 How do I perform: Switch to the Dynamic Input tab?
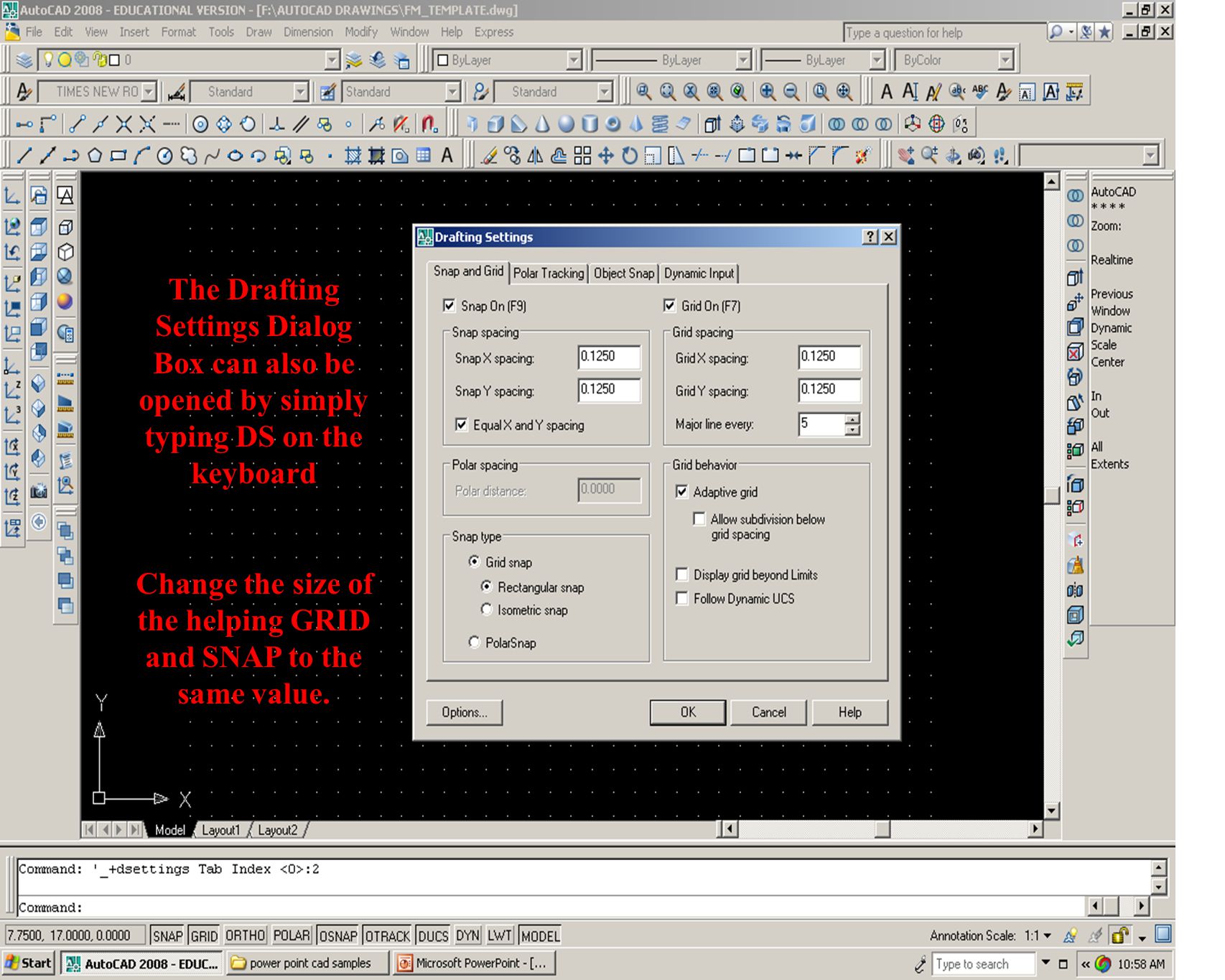click(699, 274)
